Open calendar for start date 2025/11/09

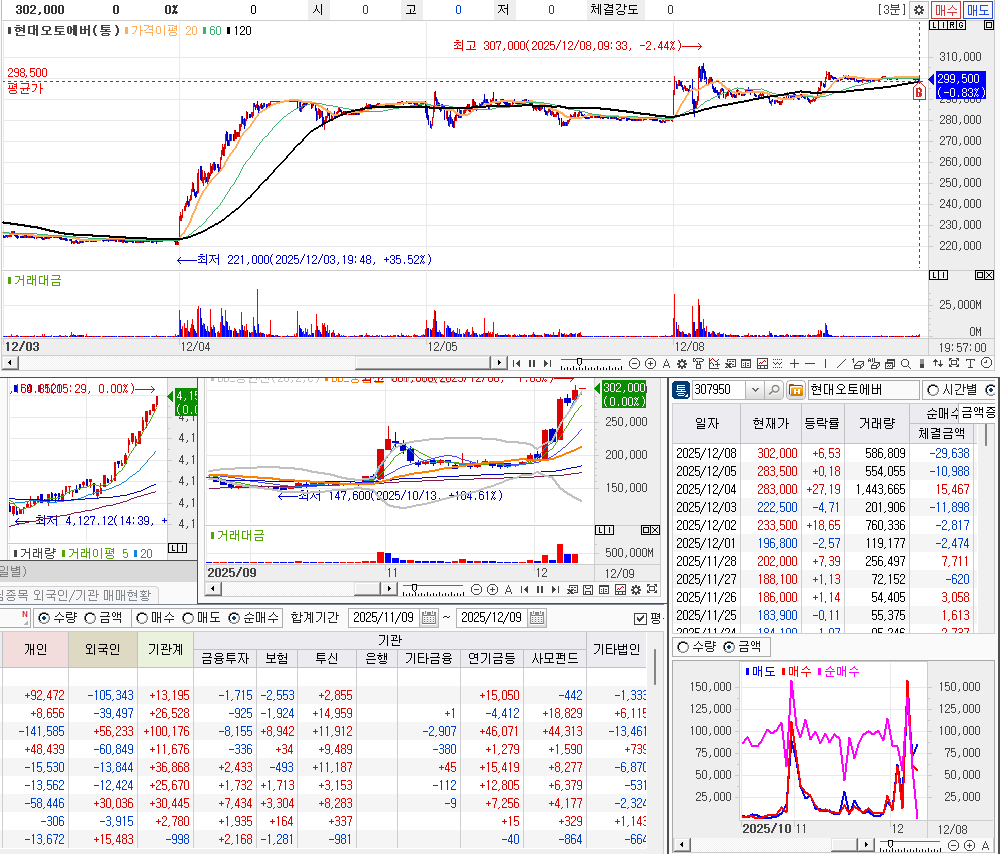pos(429,617)
